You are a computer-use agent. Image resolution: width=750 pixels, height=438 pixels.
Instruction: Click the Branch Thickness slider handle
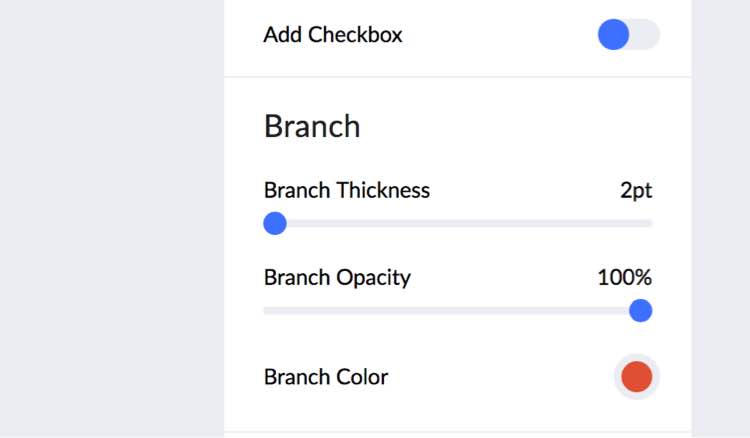pyautogui.click(x=275, y=223)
